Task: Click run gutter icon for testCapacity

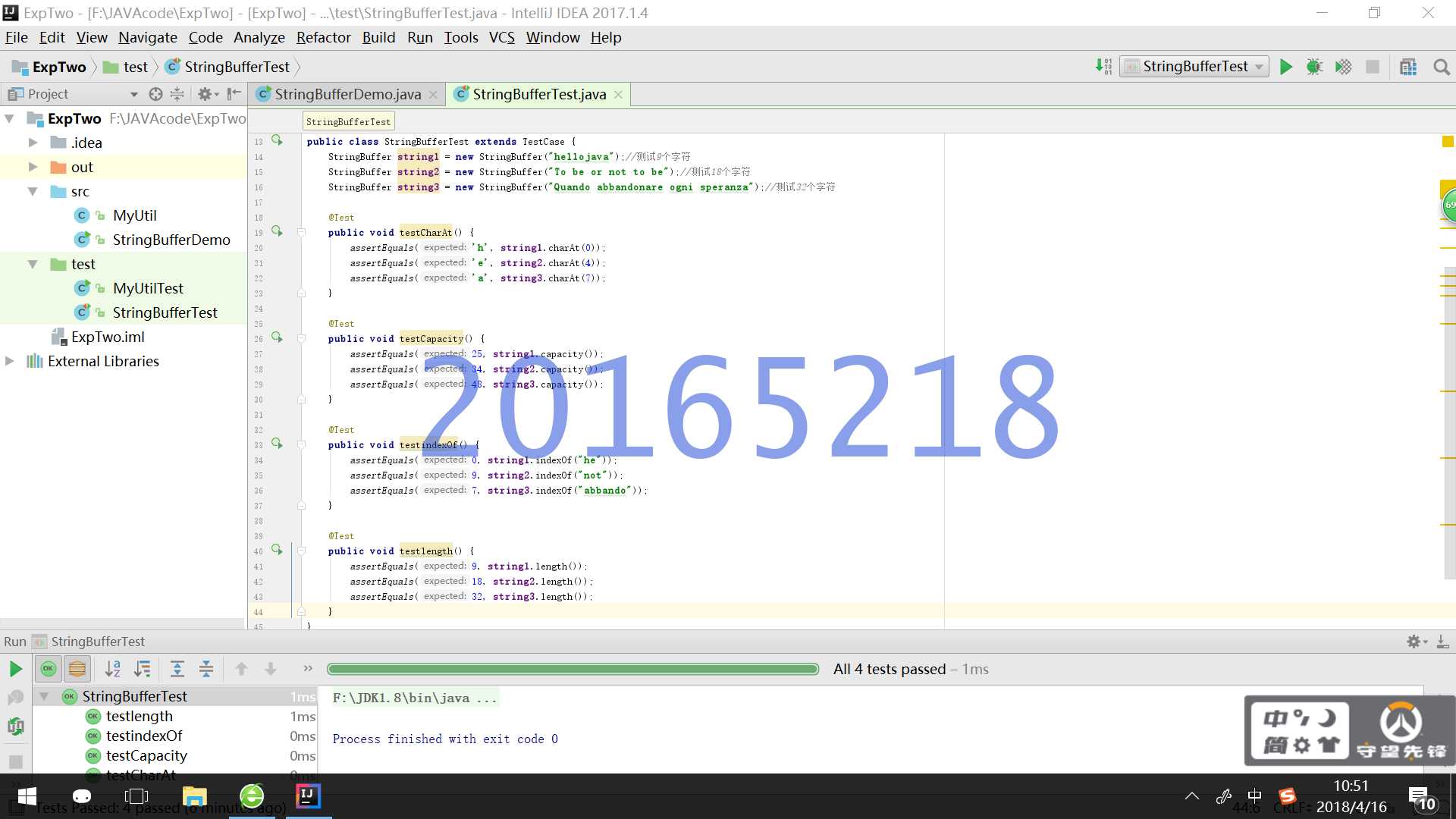Action: [278, 337]
